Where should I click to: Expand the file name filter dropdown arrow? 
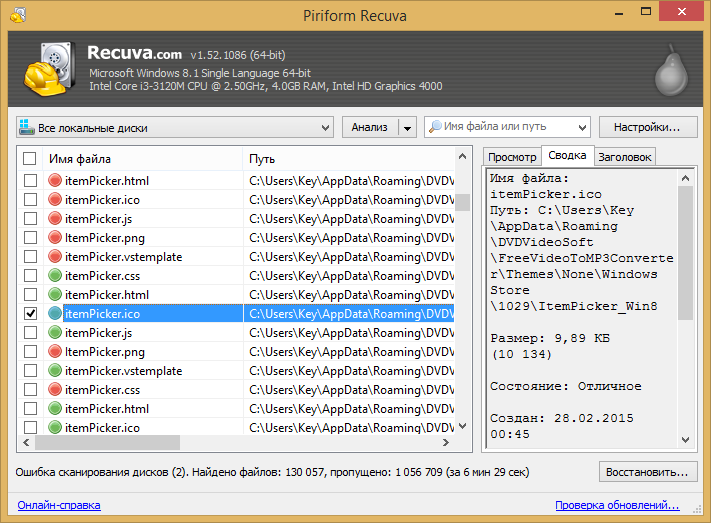583,127
